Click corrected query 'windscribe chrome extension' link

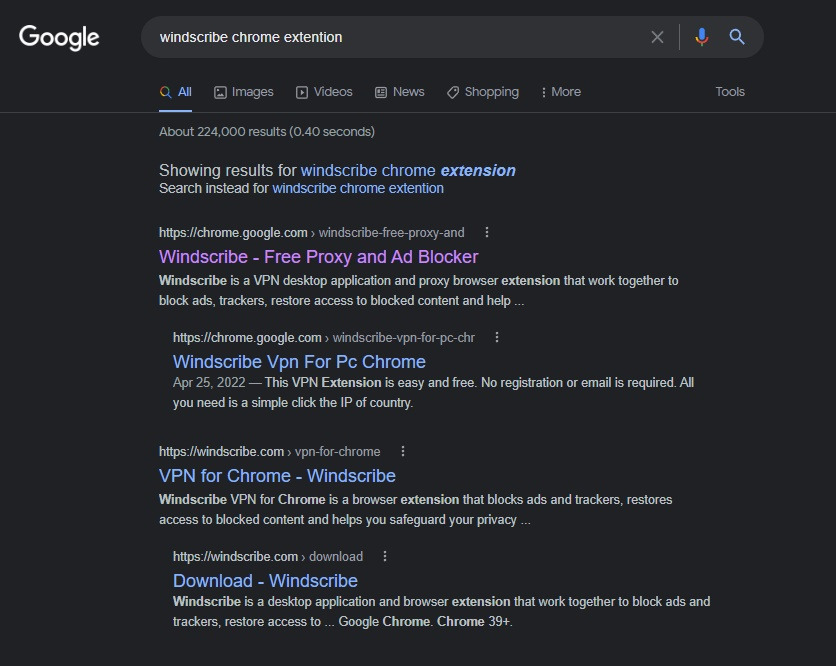tap(408, 170)
